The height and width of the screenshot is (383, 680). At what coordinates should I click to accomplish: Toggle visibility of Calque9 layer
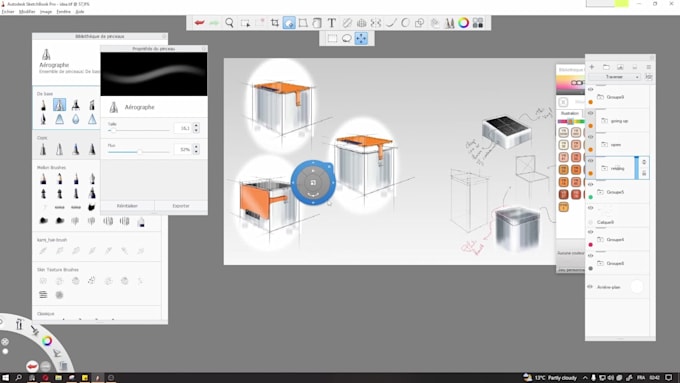pyautogui.click(x=590, y=208)
